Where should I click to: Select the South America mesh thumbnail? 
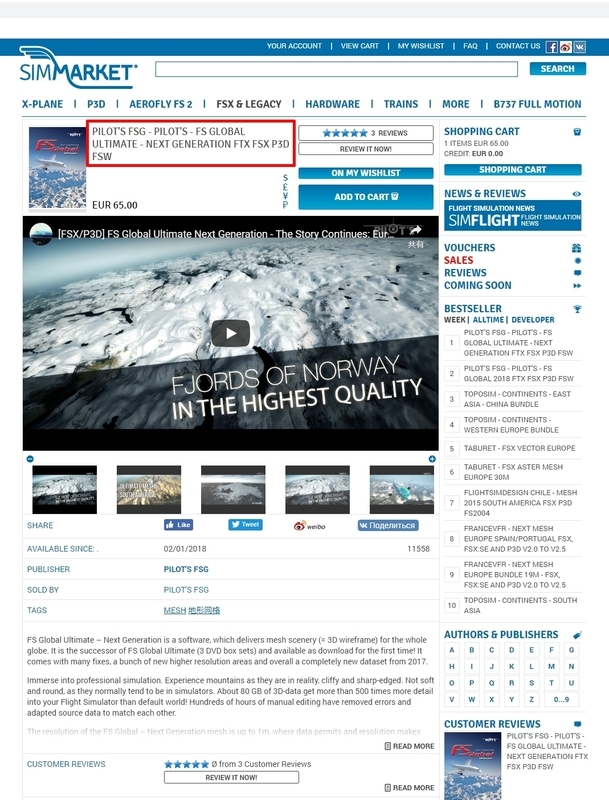148,489
